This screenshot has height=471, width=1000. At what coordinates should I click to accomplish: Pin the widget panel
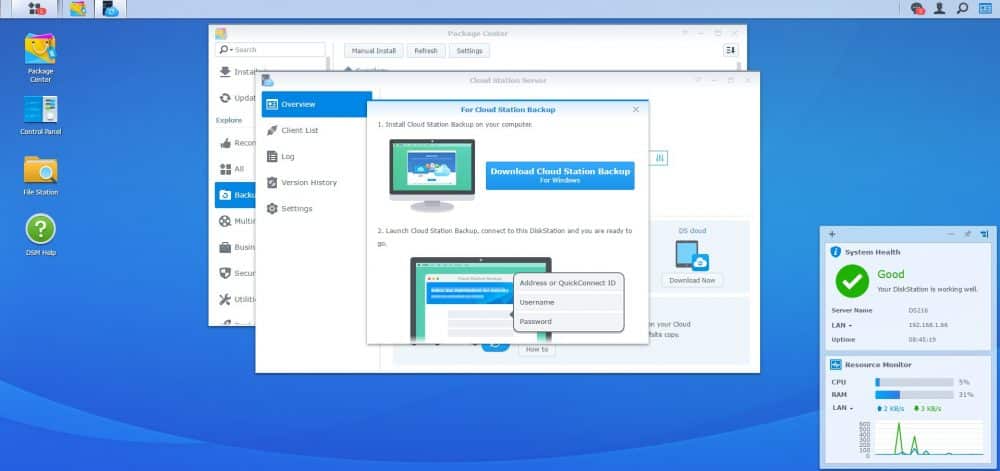point(967,234)
